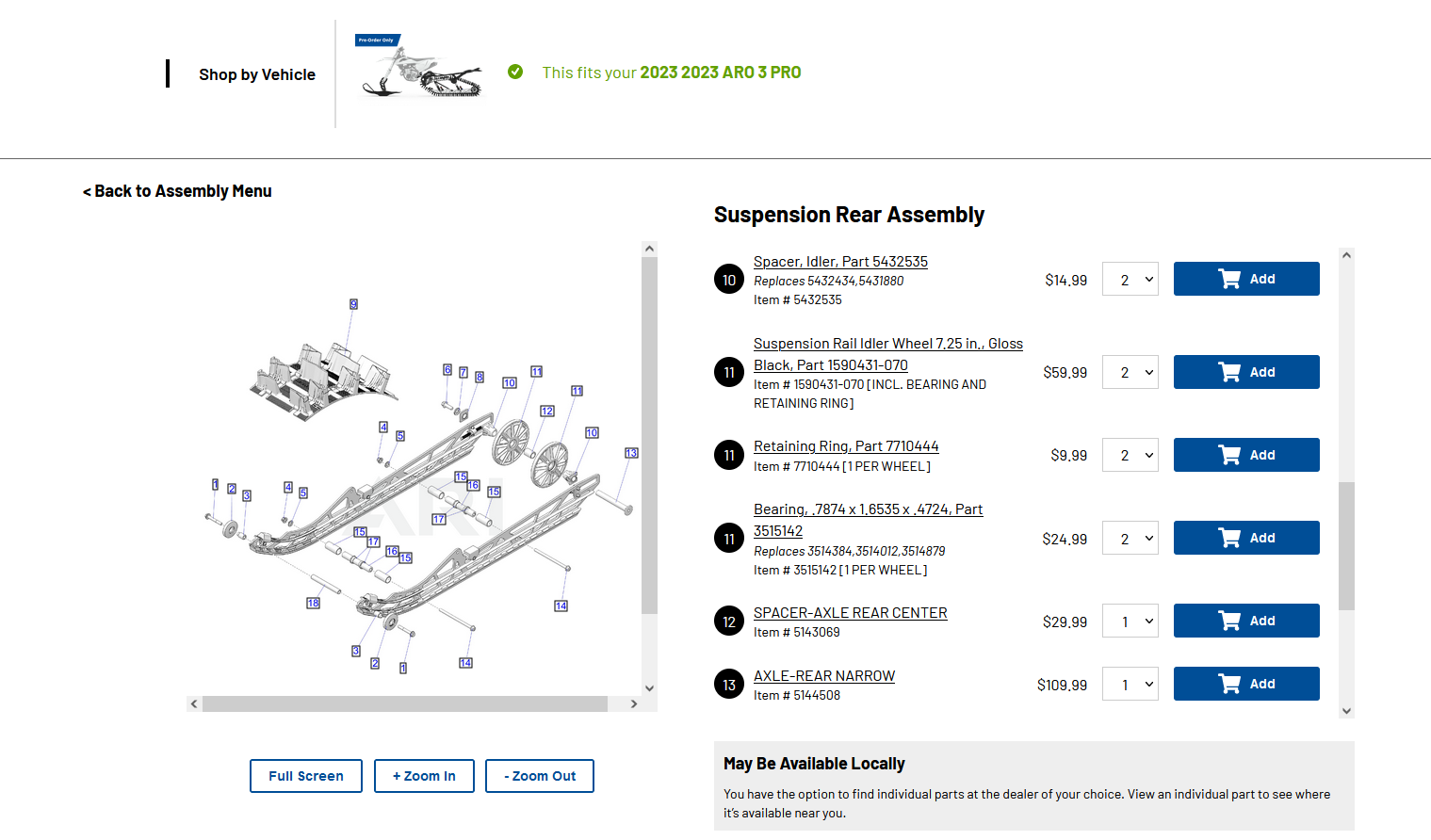Open quantity dropdown for AXLE-REAR NARROW
This screenshot has width=1431, height=840.
[1130, 685]
